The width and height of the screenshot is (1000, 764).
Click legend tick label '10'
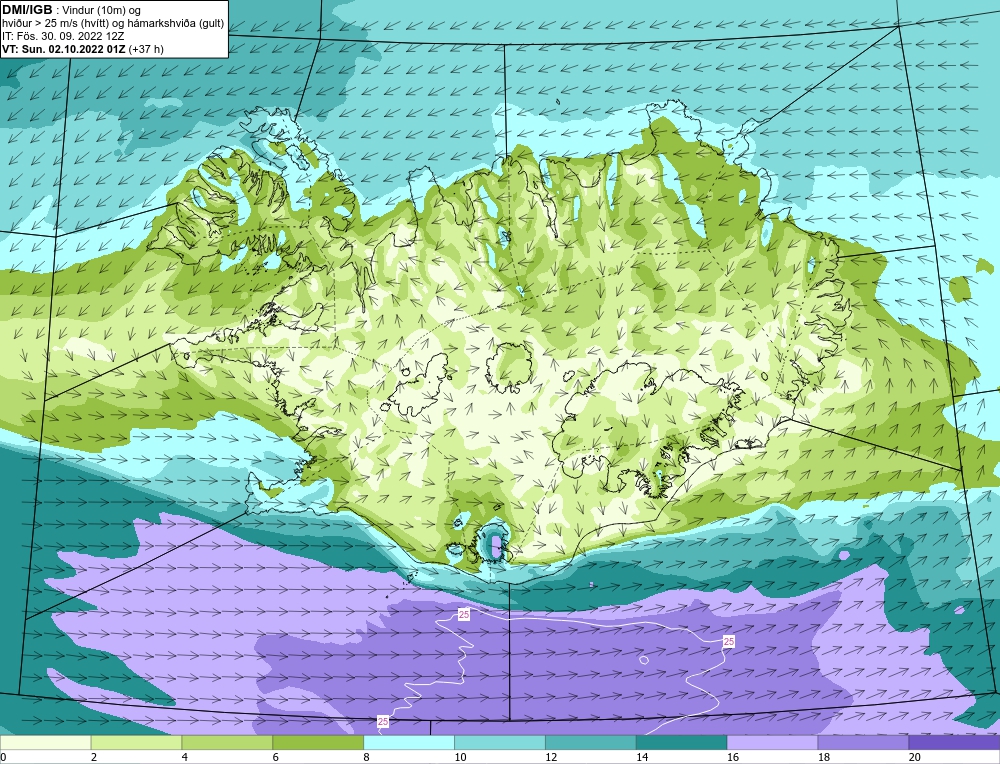tap(460, 757)
